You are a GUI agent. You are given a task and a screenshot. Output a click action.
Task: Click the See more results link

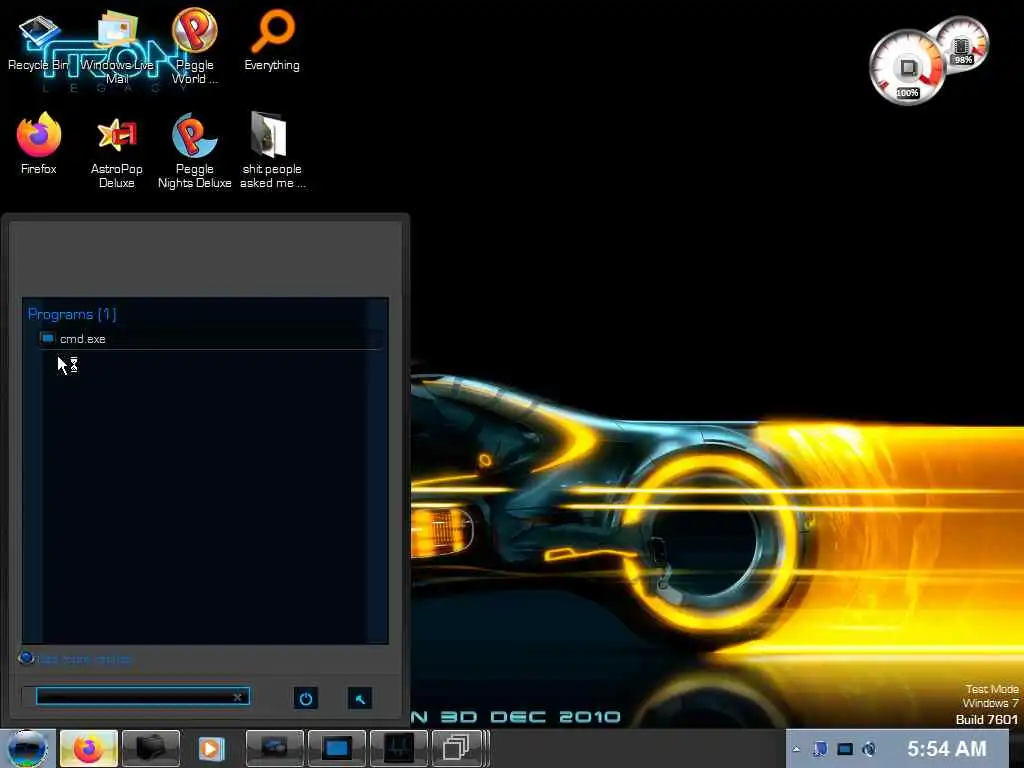coord(76,659)
